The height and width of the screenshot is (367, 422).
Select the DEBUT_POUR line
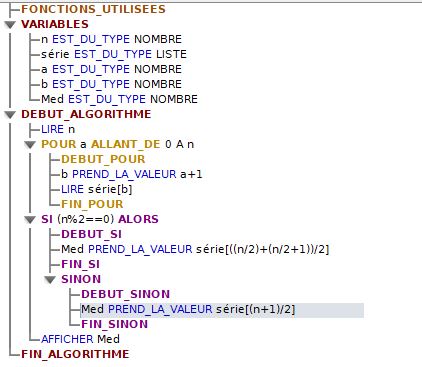(x=103, y=159)
